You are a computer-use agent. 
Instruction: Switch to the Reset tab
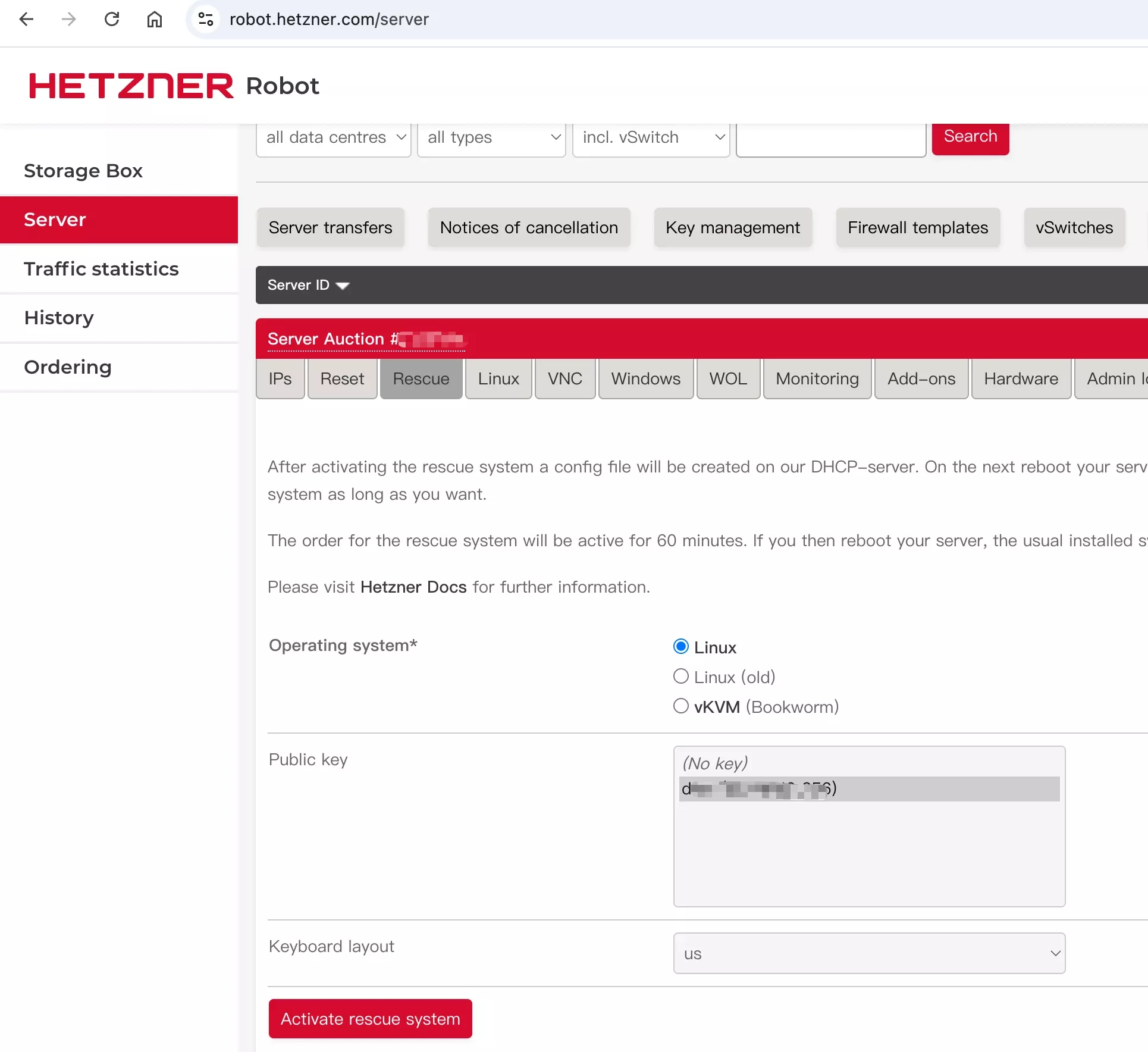click(x=342, y=379)
